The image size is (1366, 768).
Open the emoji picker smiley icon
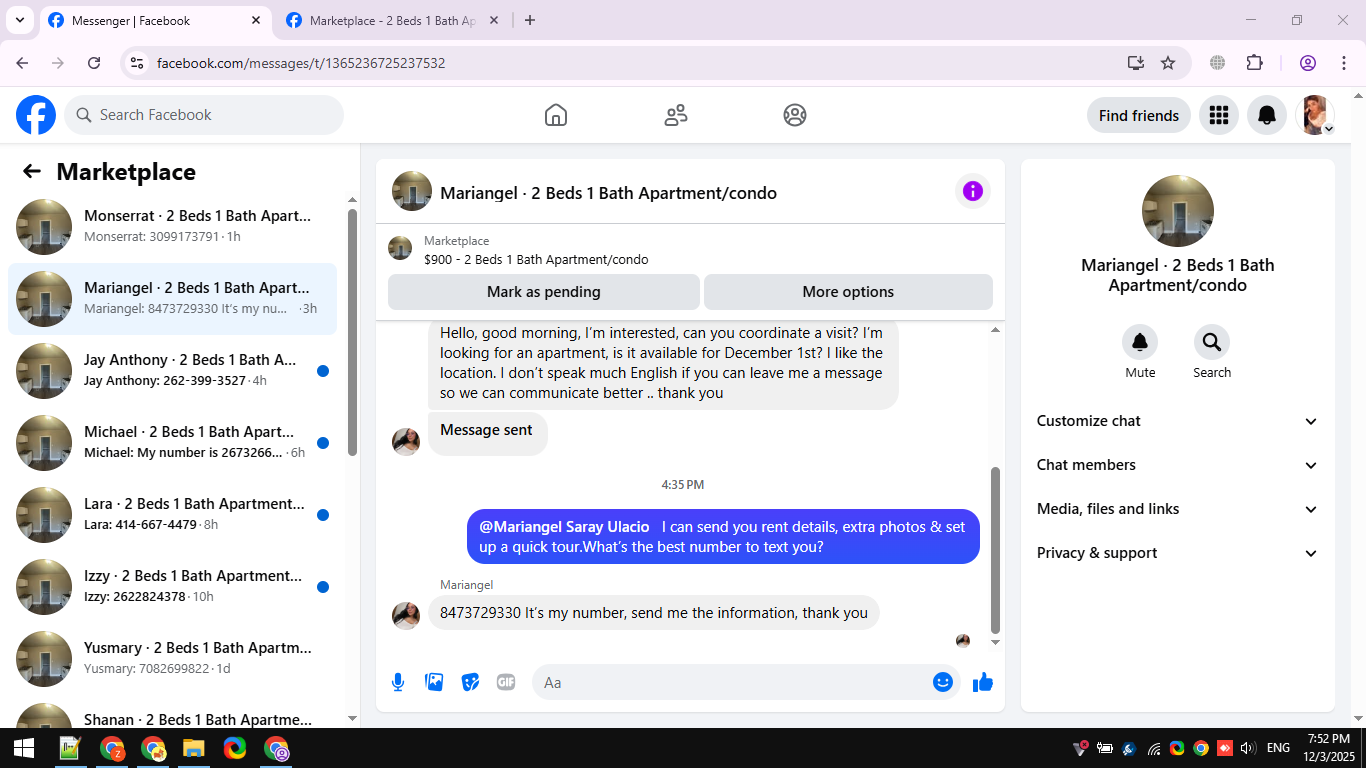pos(943,682)
